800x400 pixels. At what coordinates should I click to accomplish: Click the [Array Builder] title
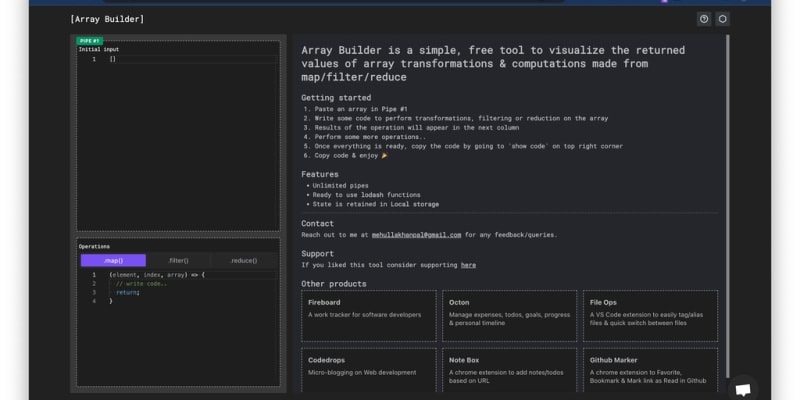click(107, 19)
